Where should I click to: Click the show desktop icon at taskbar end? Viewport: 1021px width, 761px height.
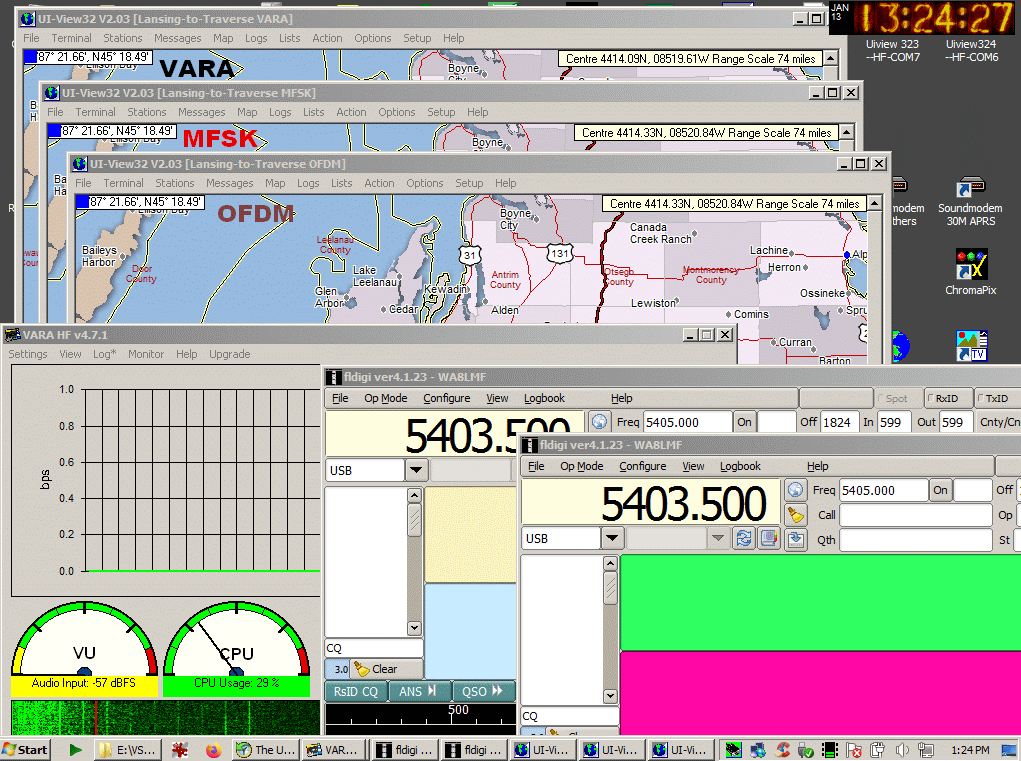pos(1009,750)
